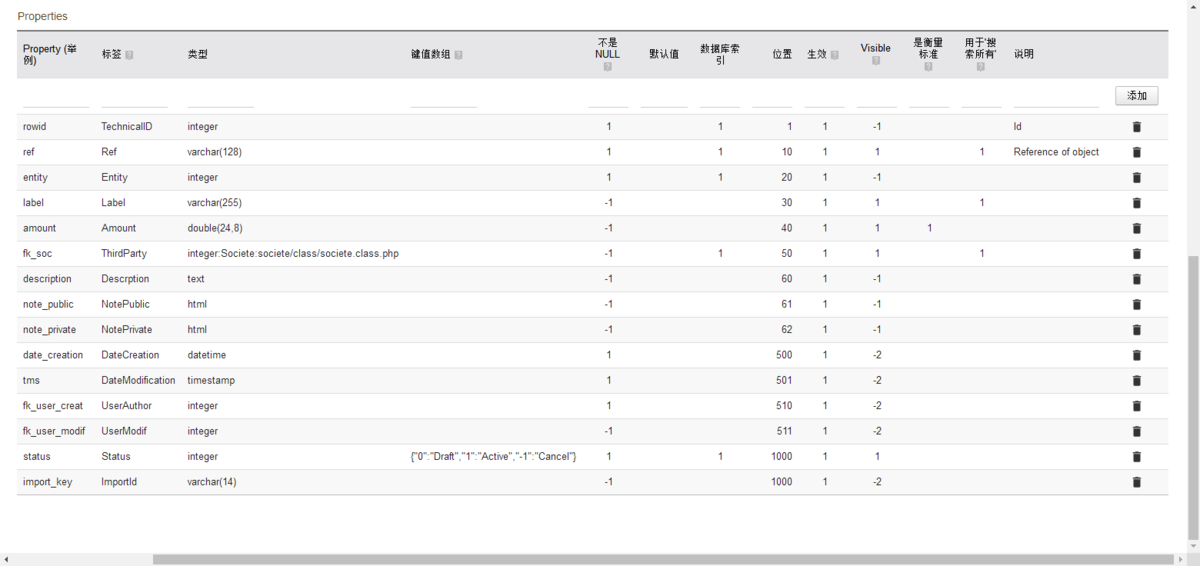Select the 'ImportId' label cell

coord(120,482)
